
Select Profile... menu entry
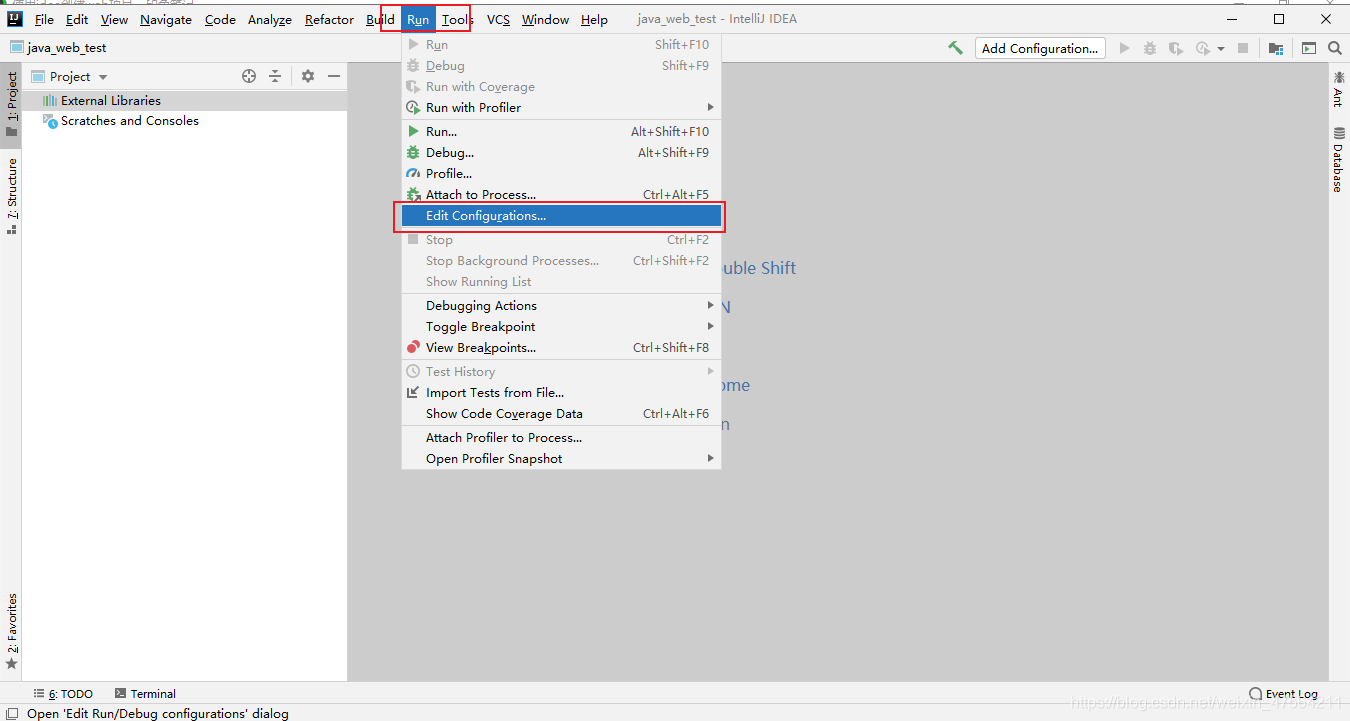pos(561,174)
